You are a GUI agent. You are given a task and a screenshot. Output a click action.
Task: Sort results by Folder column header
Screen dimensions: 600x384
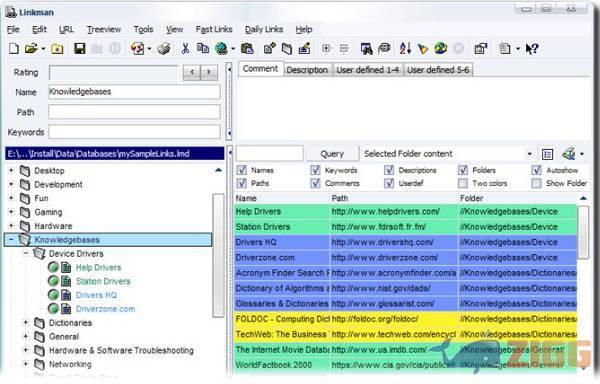click(517, 198)
